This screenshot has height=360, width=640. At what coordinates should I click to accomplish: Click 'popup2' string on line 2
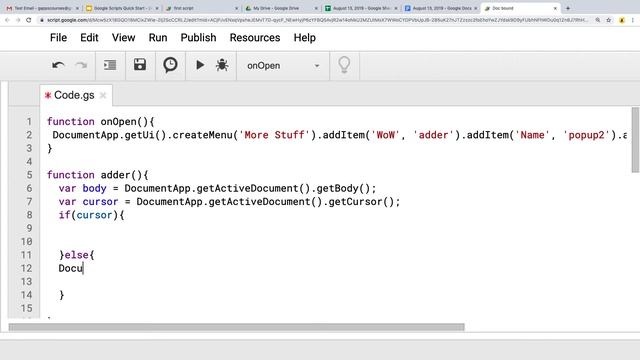[587, 135]
